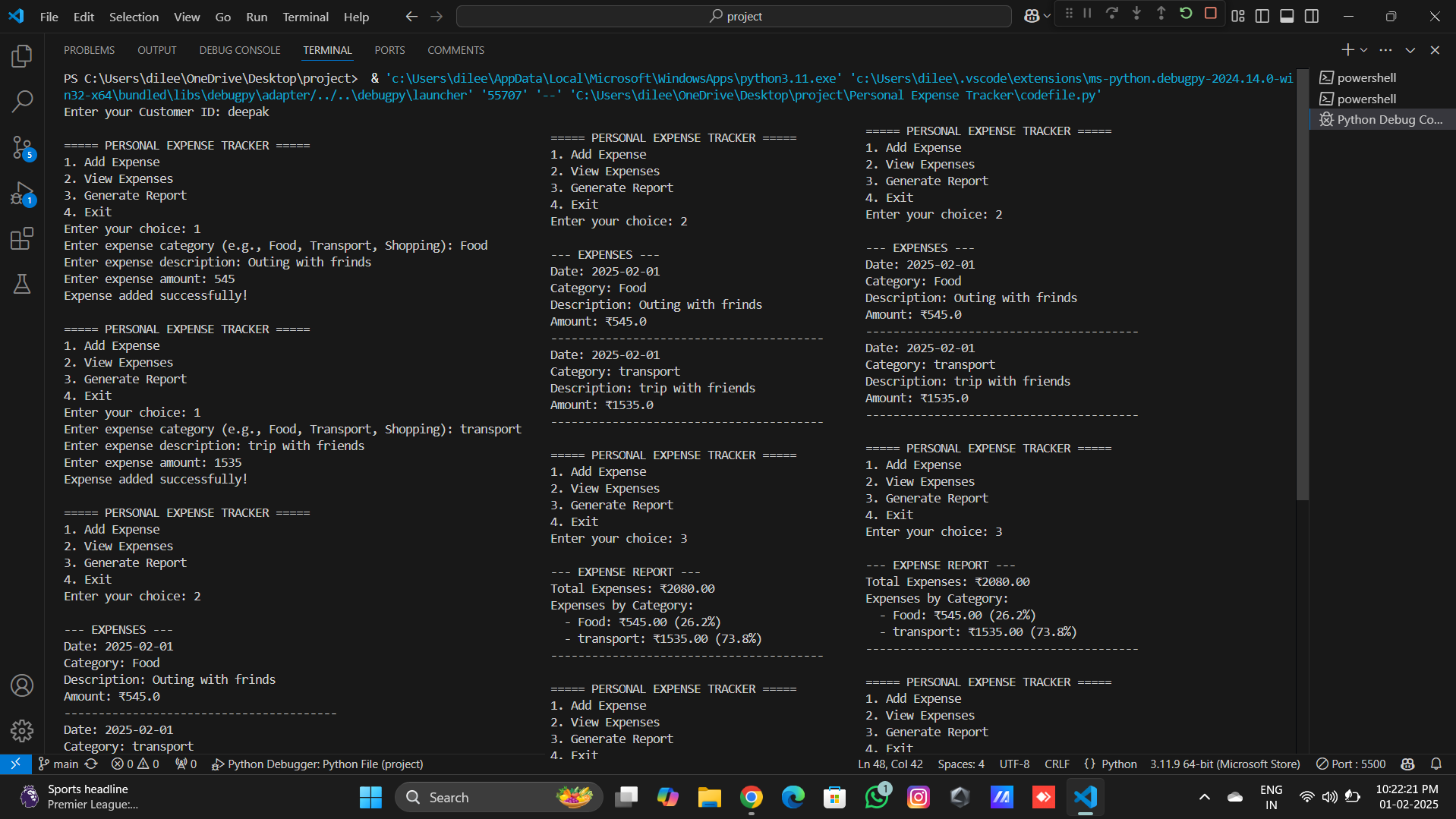Image resolution: width=1456 pixels, height=819 pixels.
Task: Click Ln 48, Col 42 to jump to line
Action: pyautogui.click(x=890, y=764)
